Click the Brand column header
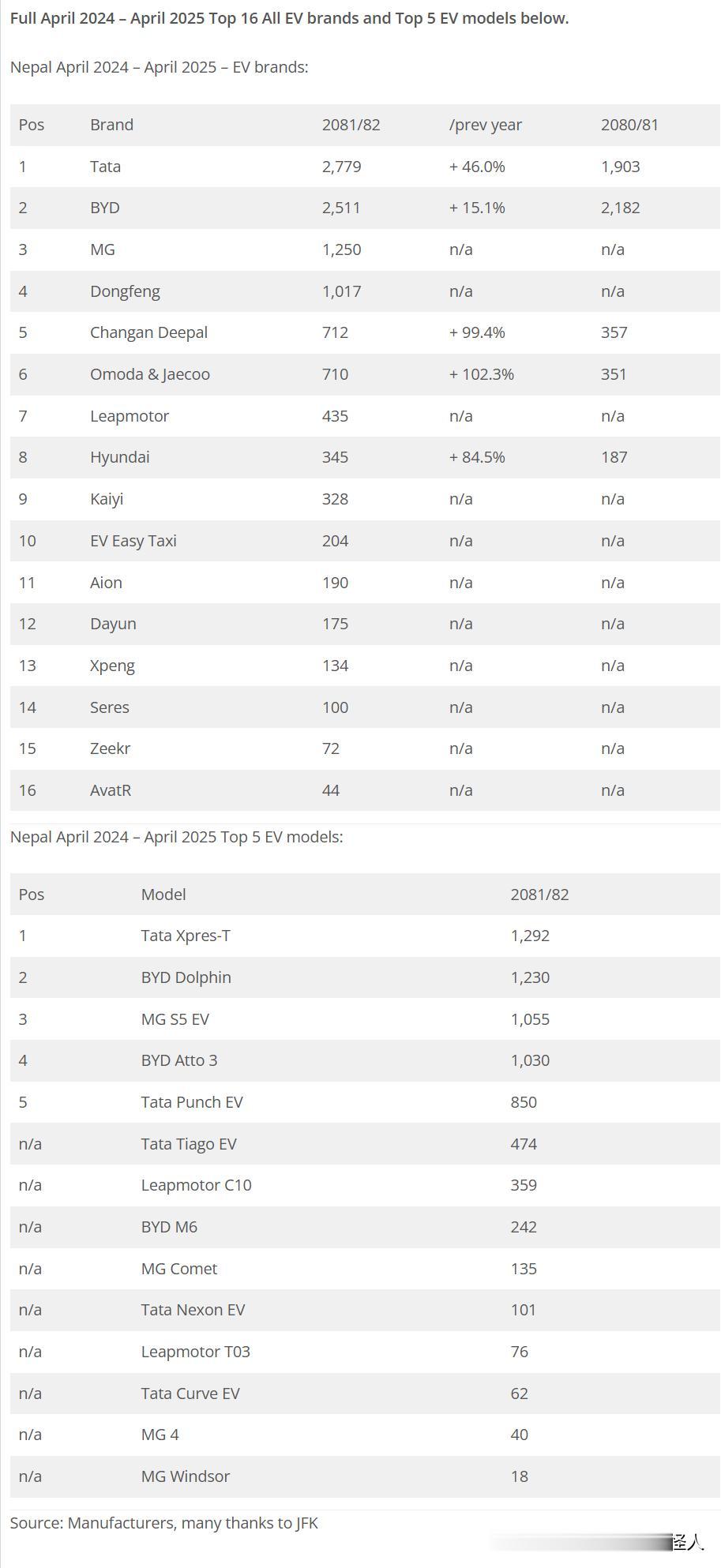Screen dimensions: 721x1568 click(x=111, y=125)
